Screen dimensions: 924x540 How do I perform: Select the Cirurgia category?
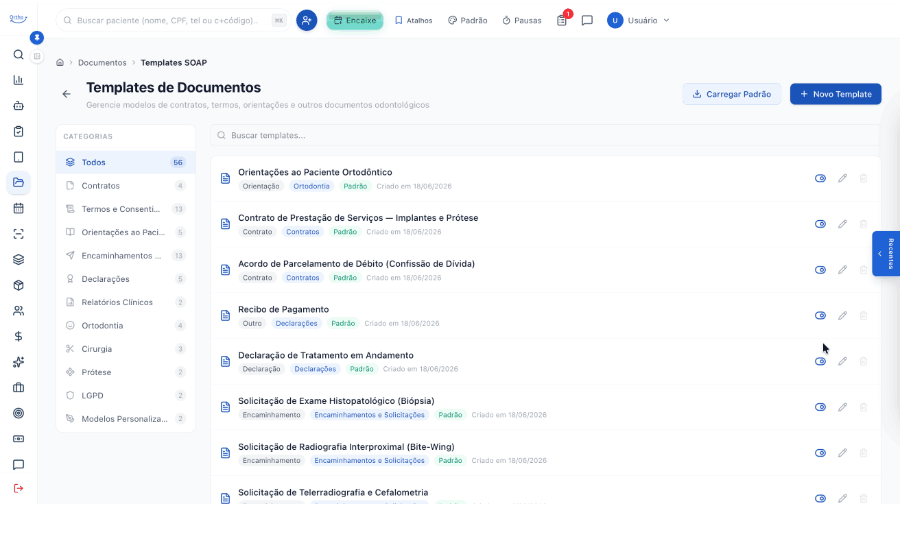126,349
